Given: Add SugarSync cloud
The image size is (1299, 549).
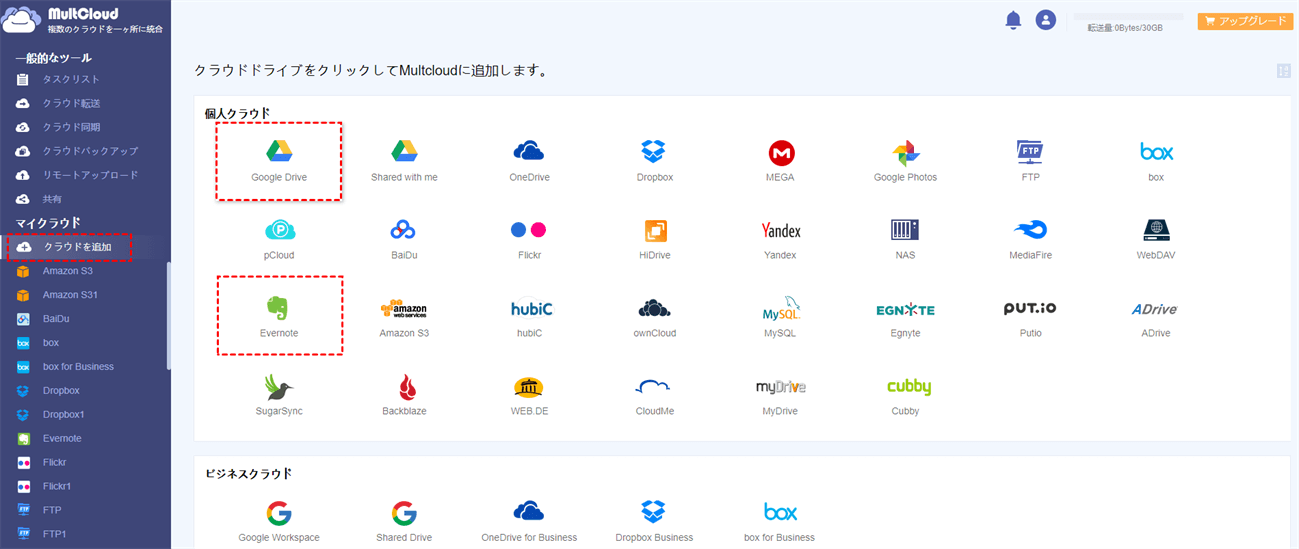Looking at the screenshot, I should click(279, 394).
